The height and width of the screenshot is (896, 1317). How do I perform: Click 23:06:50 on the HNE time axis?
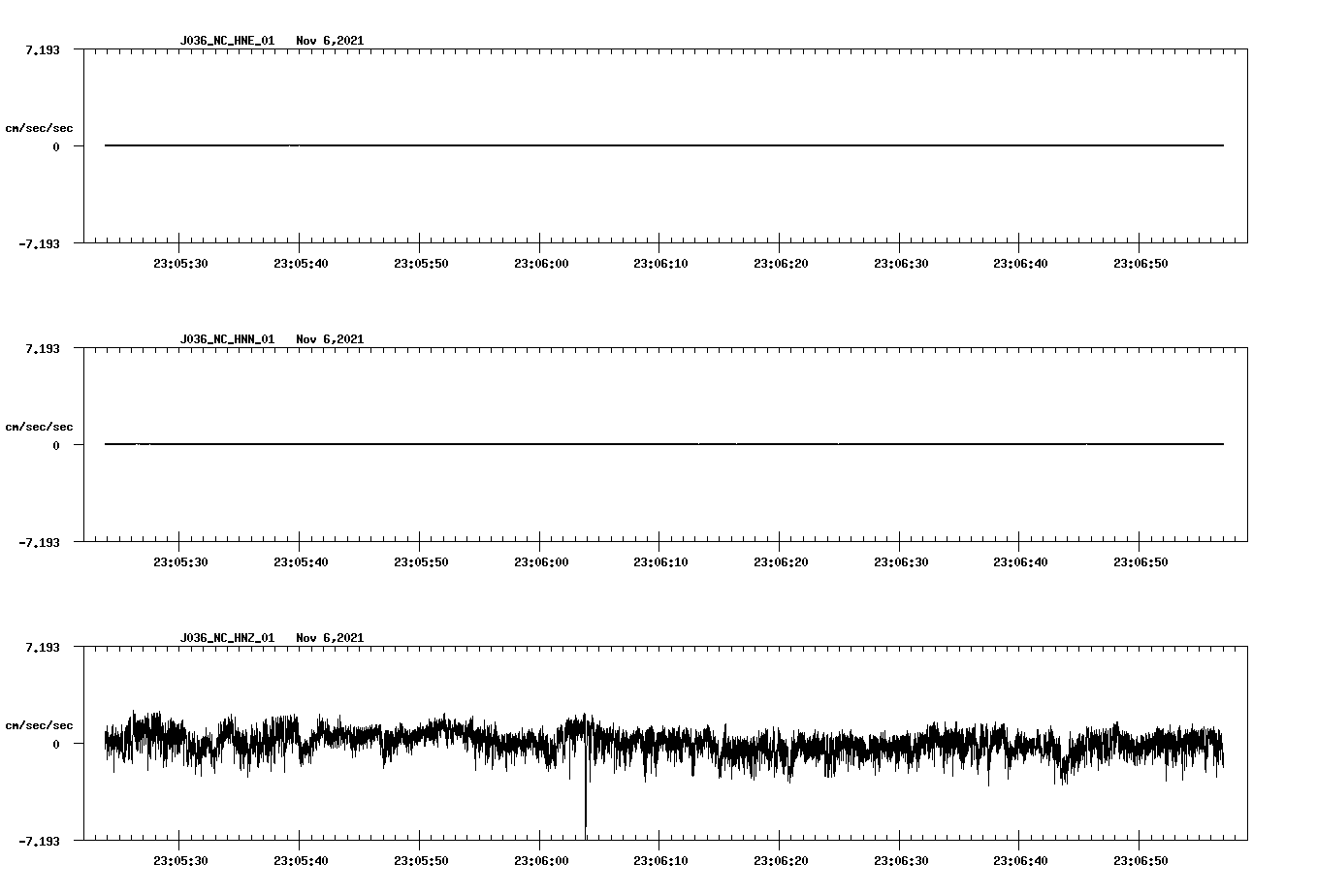click(1140, 264)
